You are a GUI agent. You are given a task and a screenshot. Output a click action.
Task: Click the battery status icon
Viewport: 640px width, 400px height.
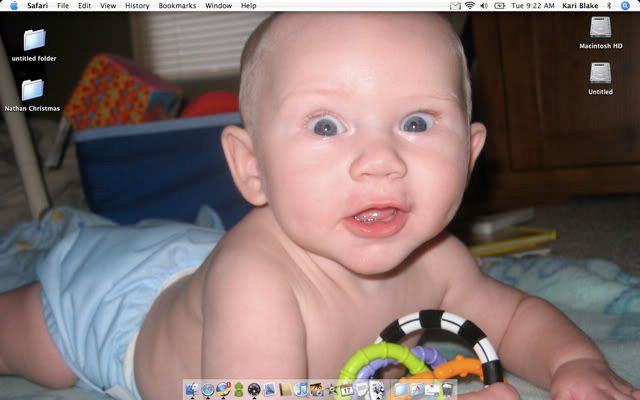[x=500, y=6]
